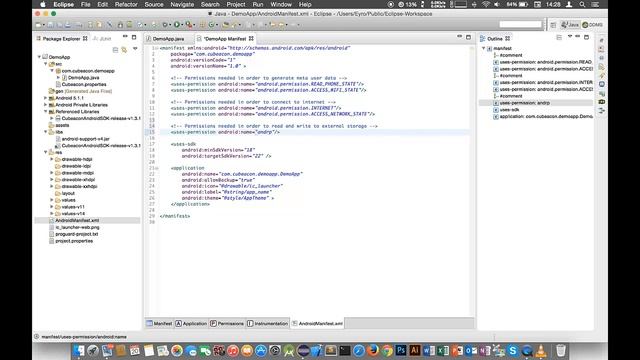Collapse the Referenced Libraries node
The height and width of the screenshot is (360, 640).
[46, 111]
